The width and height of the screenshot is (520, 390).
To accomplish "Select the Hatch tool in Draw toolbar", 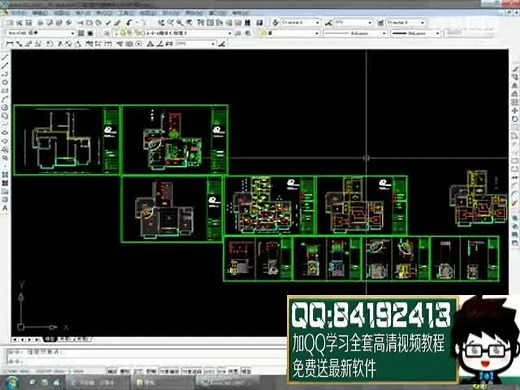I will [x=5, y=174].
